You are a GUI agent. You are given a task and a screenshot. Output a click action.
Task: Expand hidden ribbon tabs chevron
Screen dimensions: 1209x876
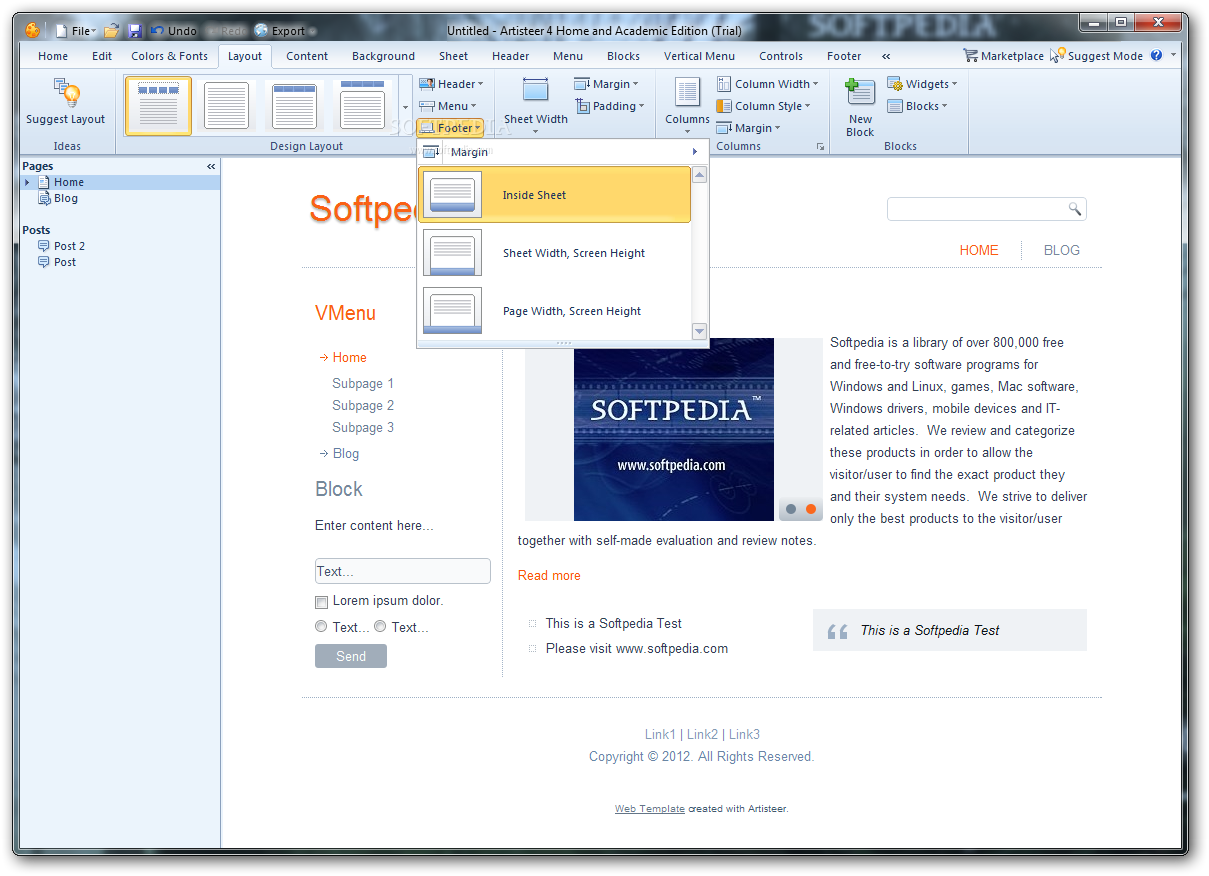tap(886, 57)
